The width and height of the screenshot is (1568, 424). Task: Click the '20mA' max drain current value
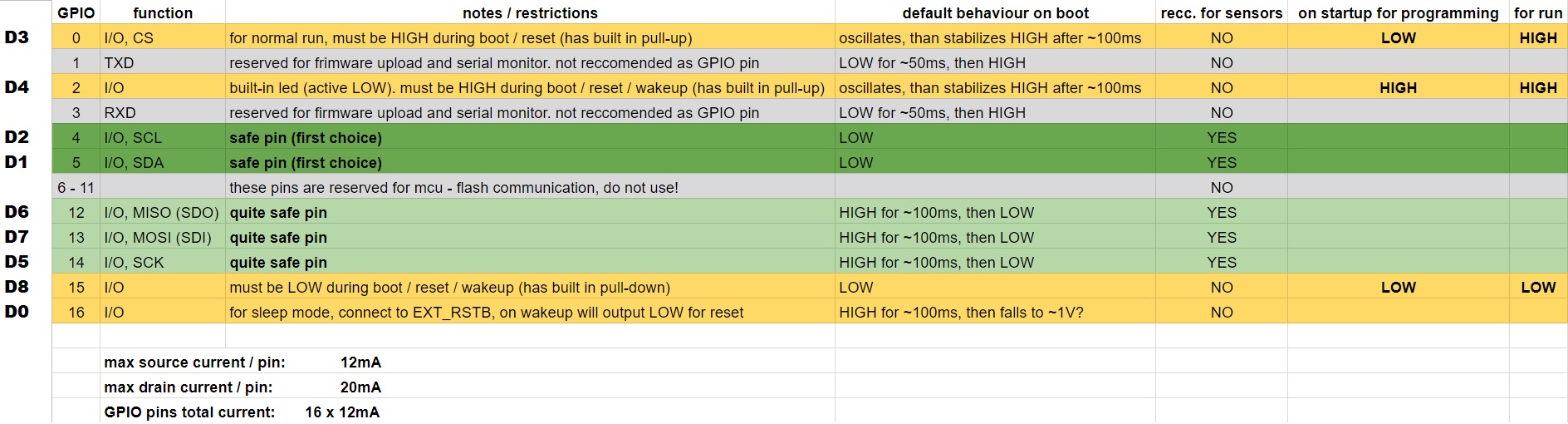point(360,387)
